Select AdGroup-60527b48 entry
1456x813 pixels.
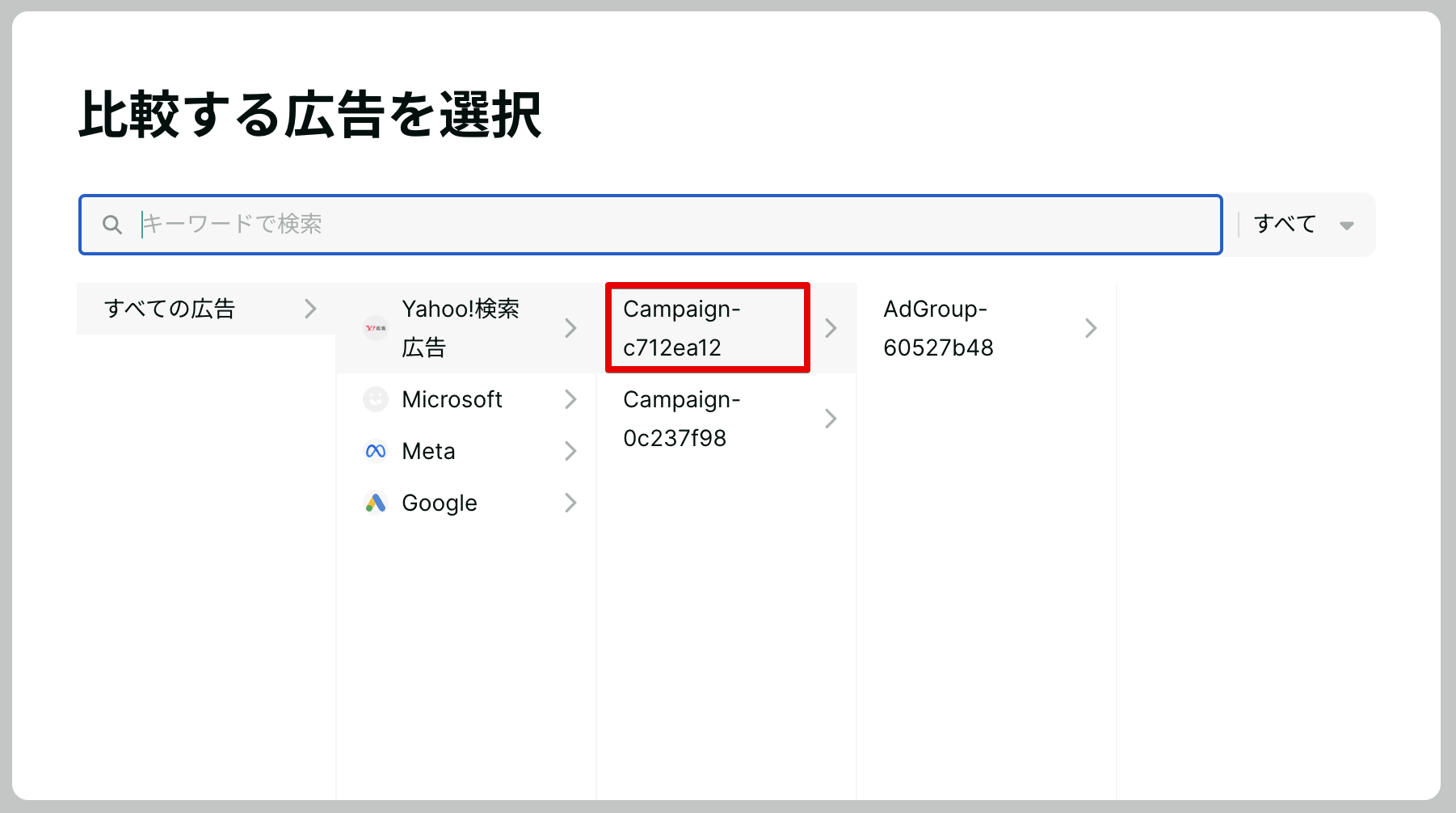click(x=987, y=328)
